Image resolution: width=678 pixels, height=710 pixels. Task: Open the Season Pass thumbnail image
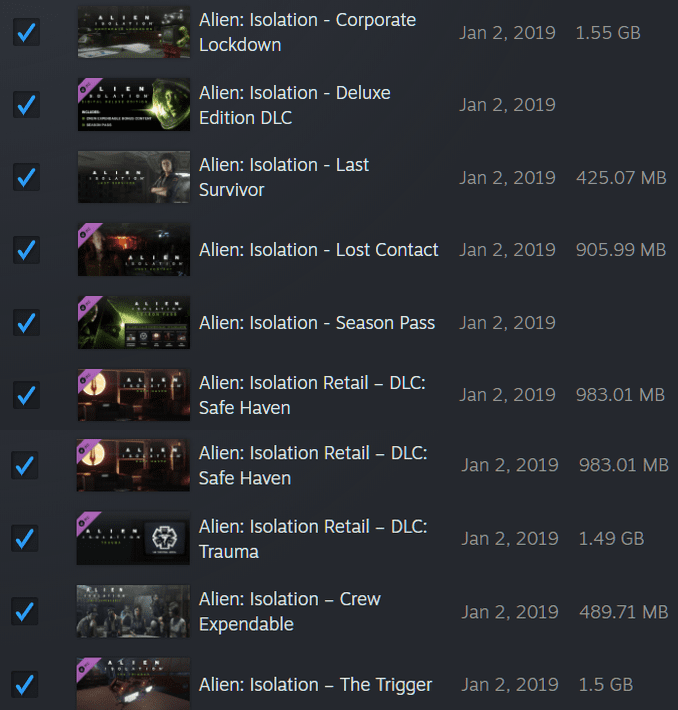coord(133,323)
